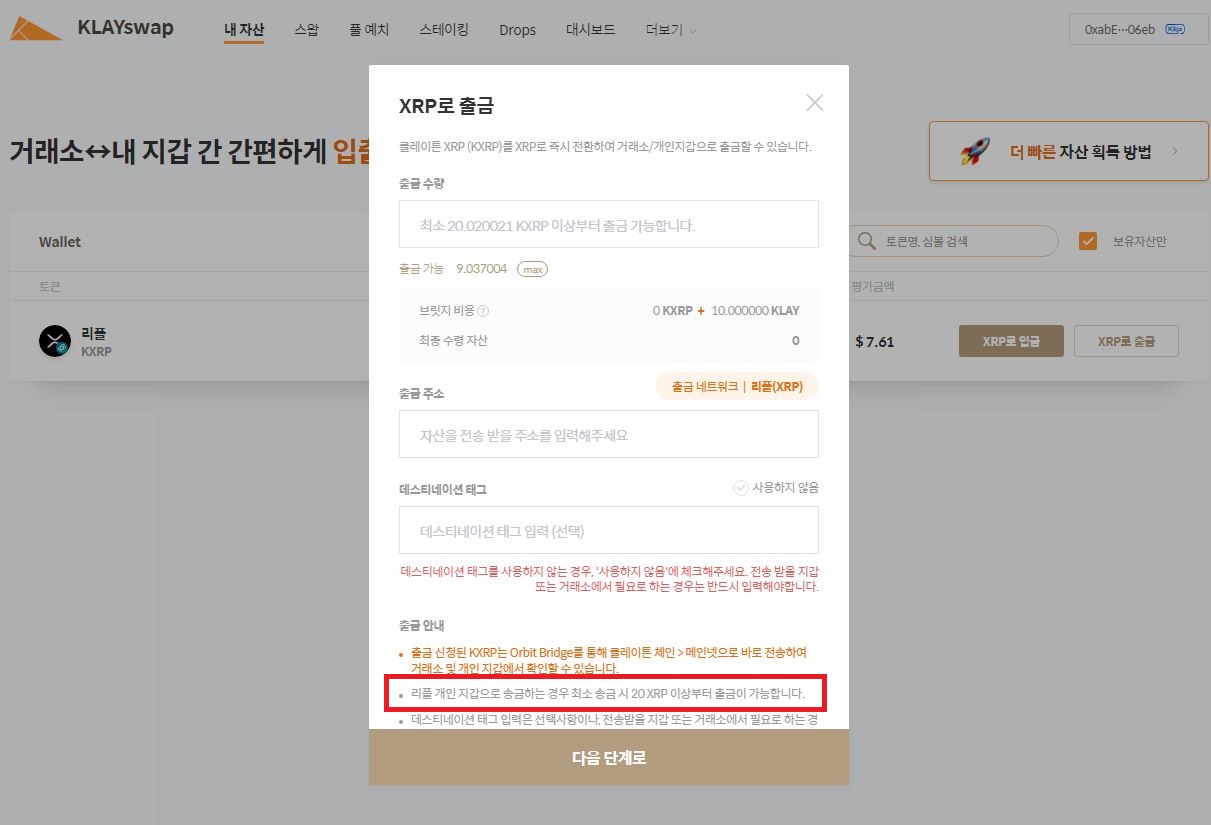This screenshot has width=1211, height=825.
Task: Close the XRP withdrawal dialog
Action: pyautogui.click(x=815, y=102)
